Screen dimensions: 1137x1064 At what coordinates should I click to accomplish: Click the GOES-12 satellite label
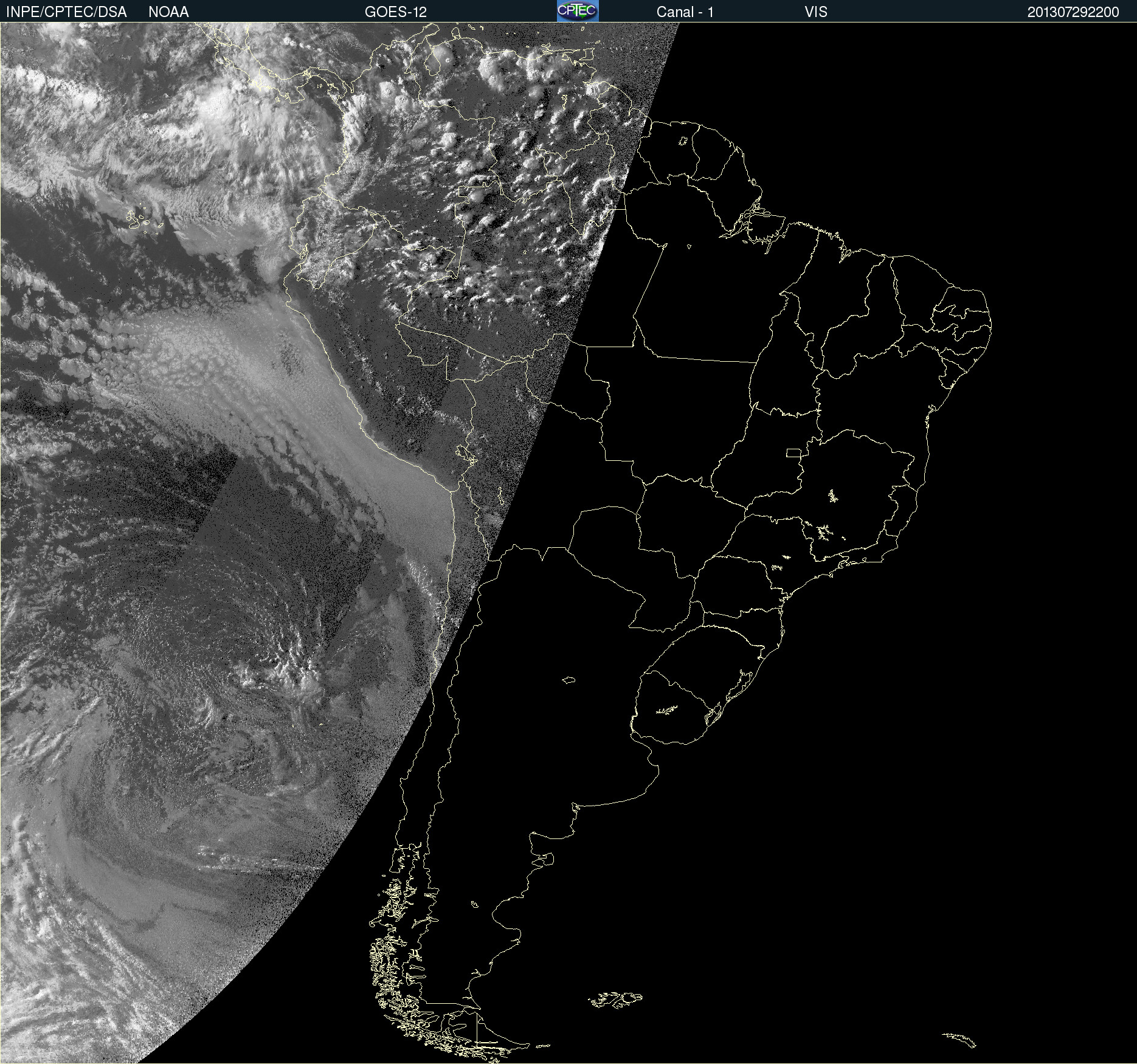click(396, 12)
